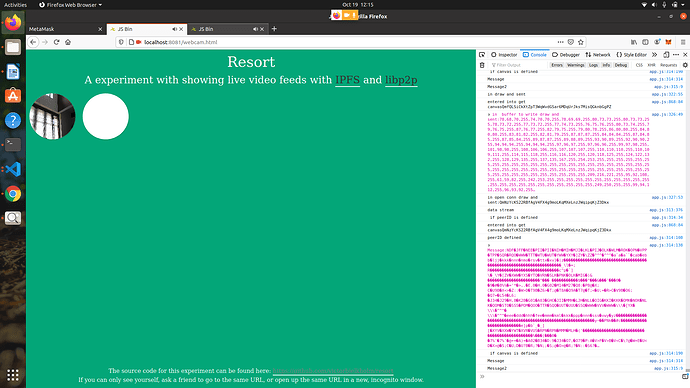The image size is (690, 388).
Task: Focus the Filter Output field
Action: point(518,65)
